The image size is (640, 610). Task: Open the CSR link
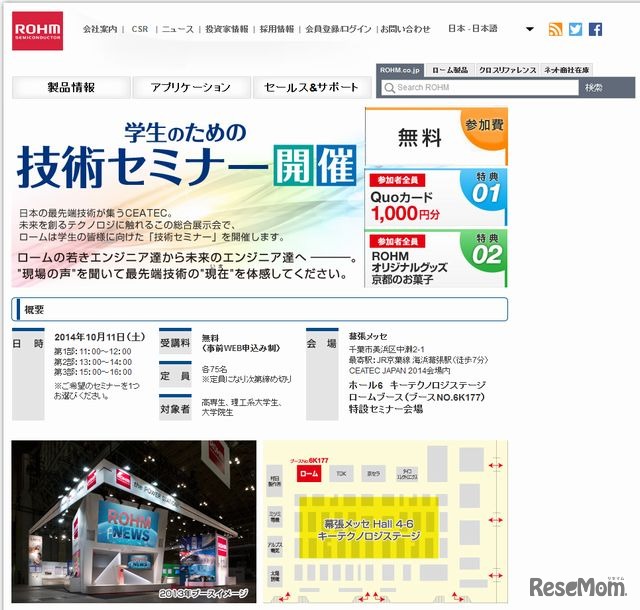tap(140, 29)
